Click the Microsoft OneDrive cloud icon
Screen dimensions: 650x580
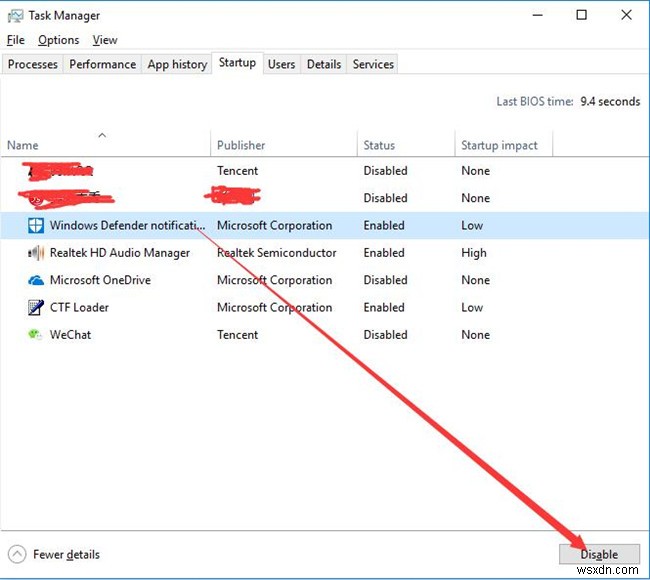point(35,281)
